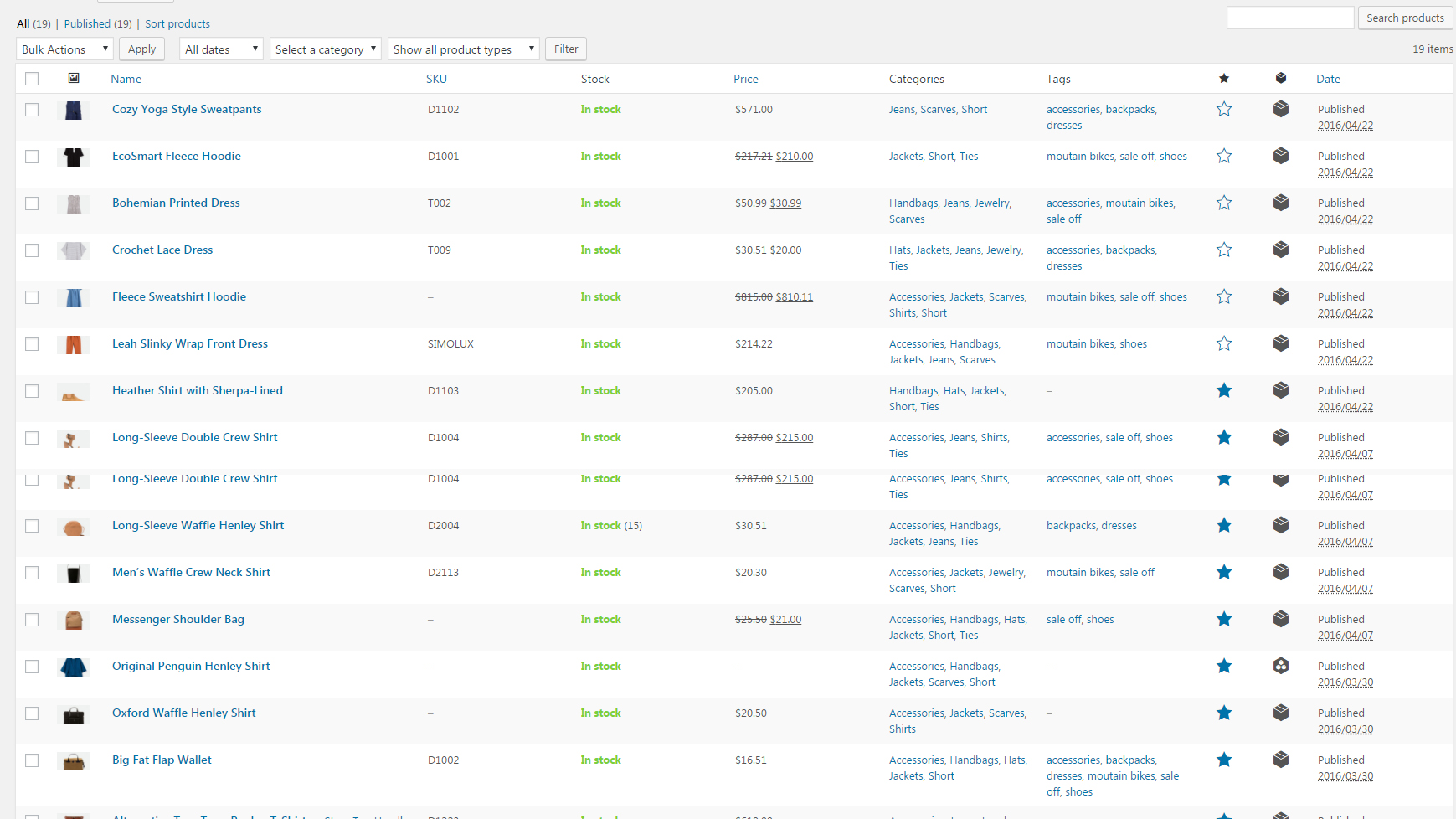Click the Search products button
1456x819 pixels.
coord(1405,18)
